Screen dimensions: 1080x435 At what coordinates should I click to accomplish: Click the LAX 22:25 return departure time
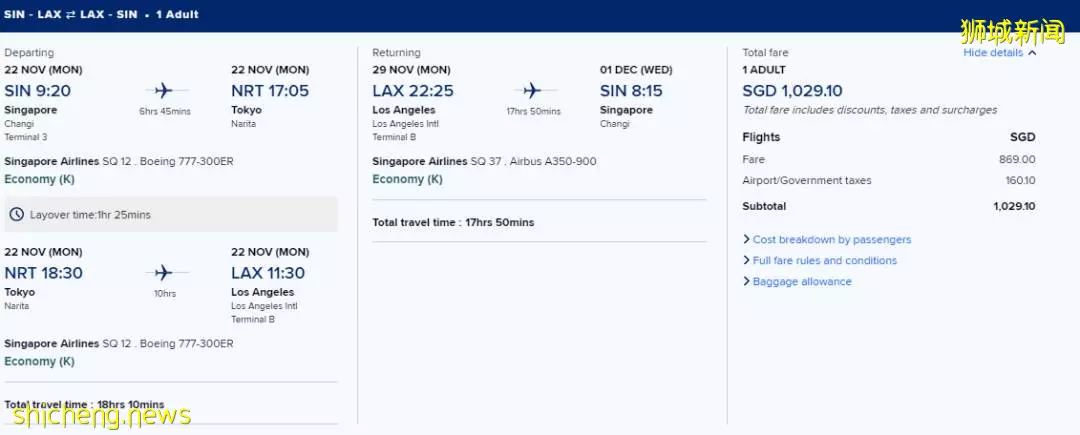pos(413,91)
